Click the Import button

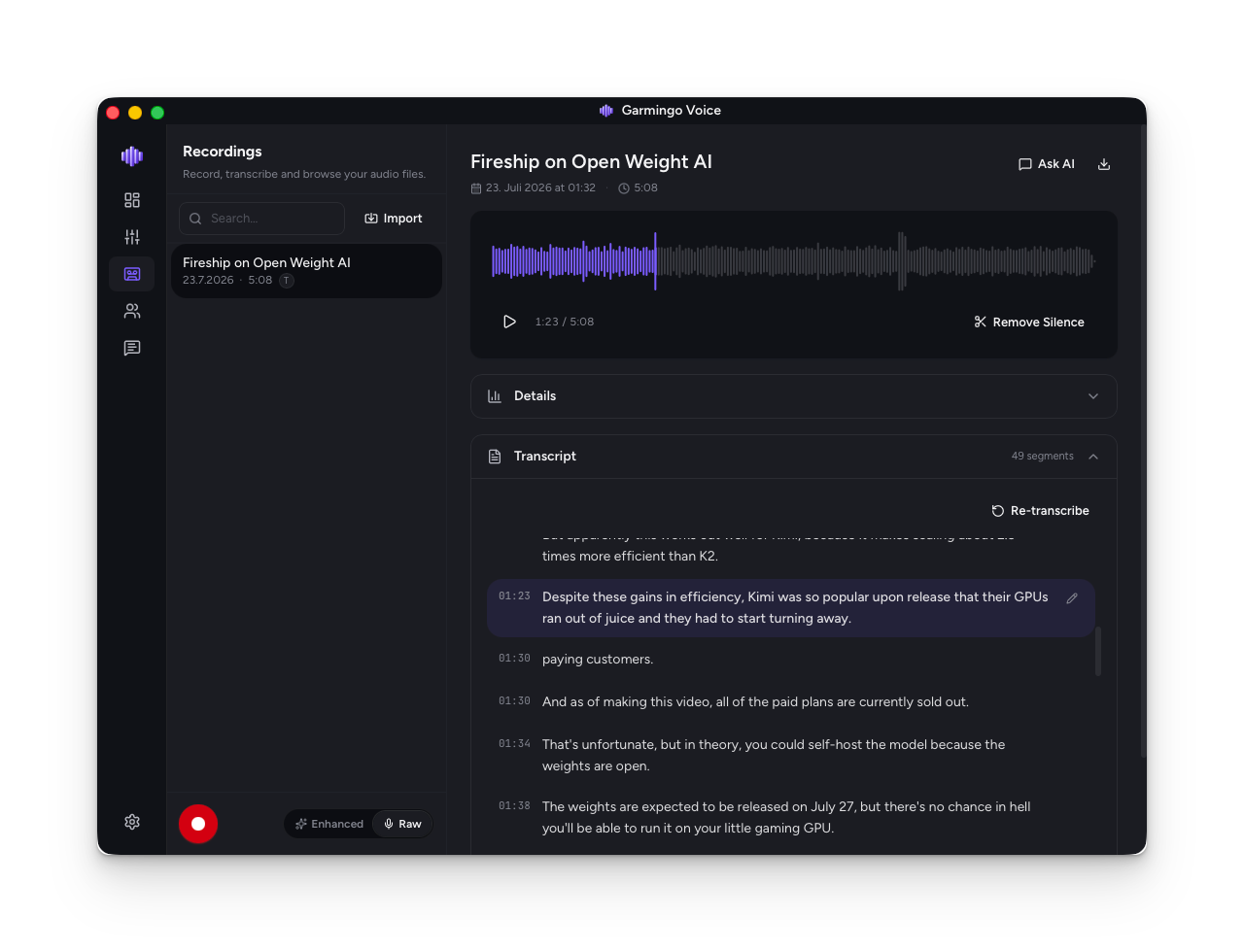(x=394, y=219)
